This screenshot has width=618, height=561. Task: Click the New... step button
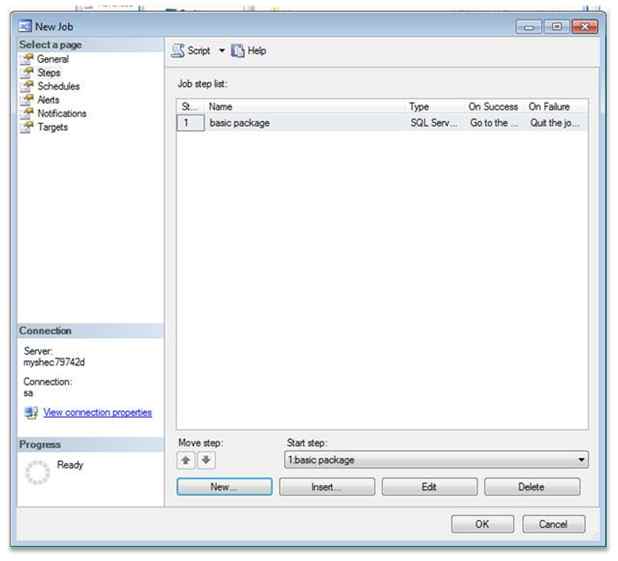[x=224, y=487]
